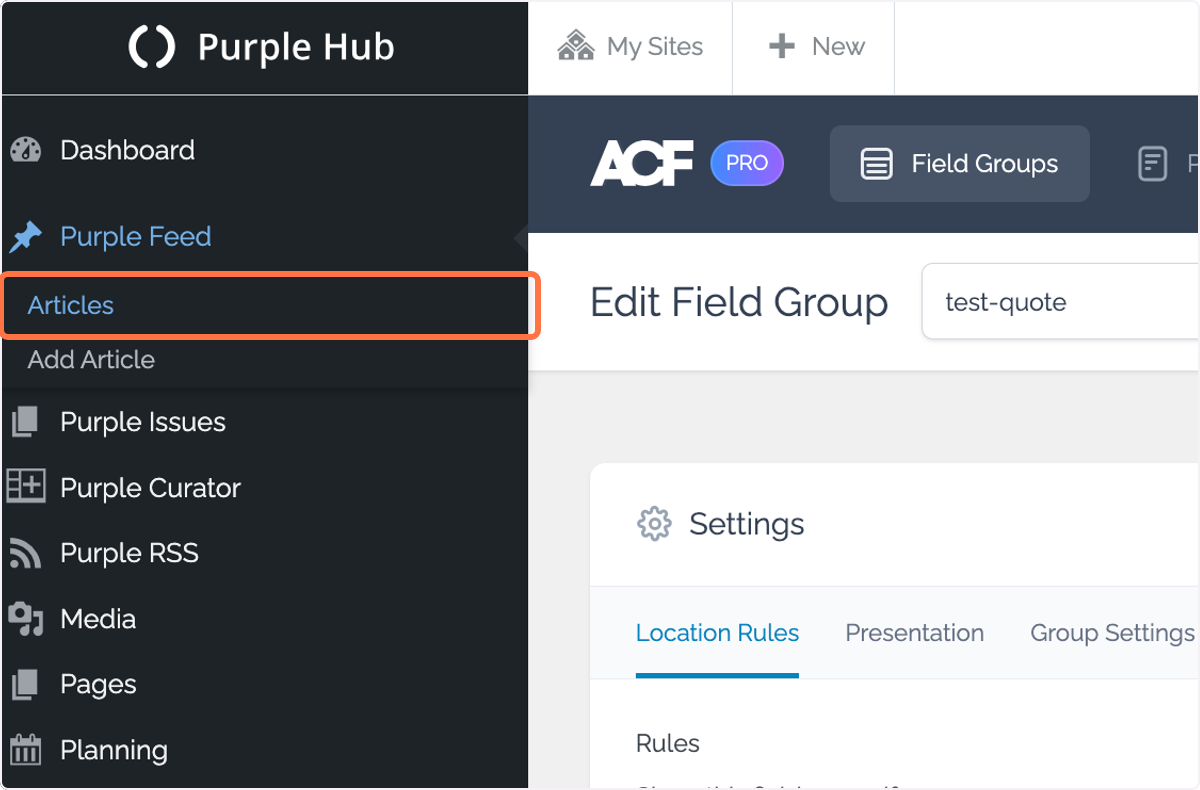Switch to the Location Rules tab
This screenshot has height=790, width=1200.
[717, 633]
